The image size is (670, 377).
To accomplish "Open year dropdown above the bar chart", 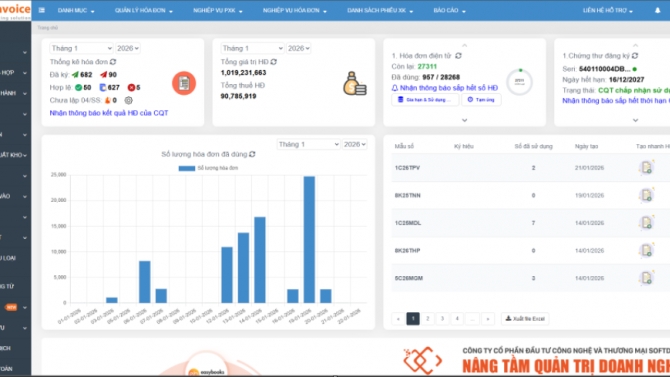I will click(x=355, y=144).
